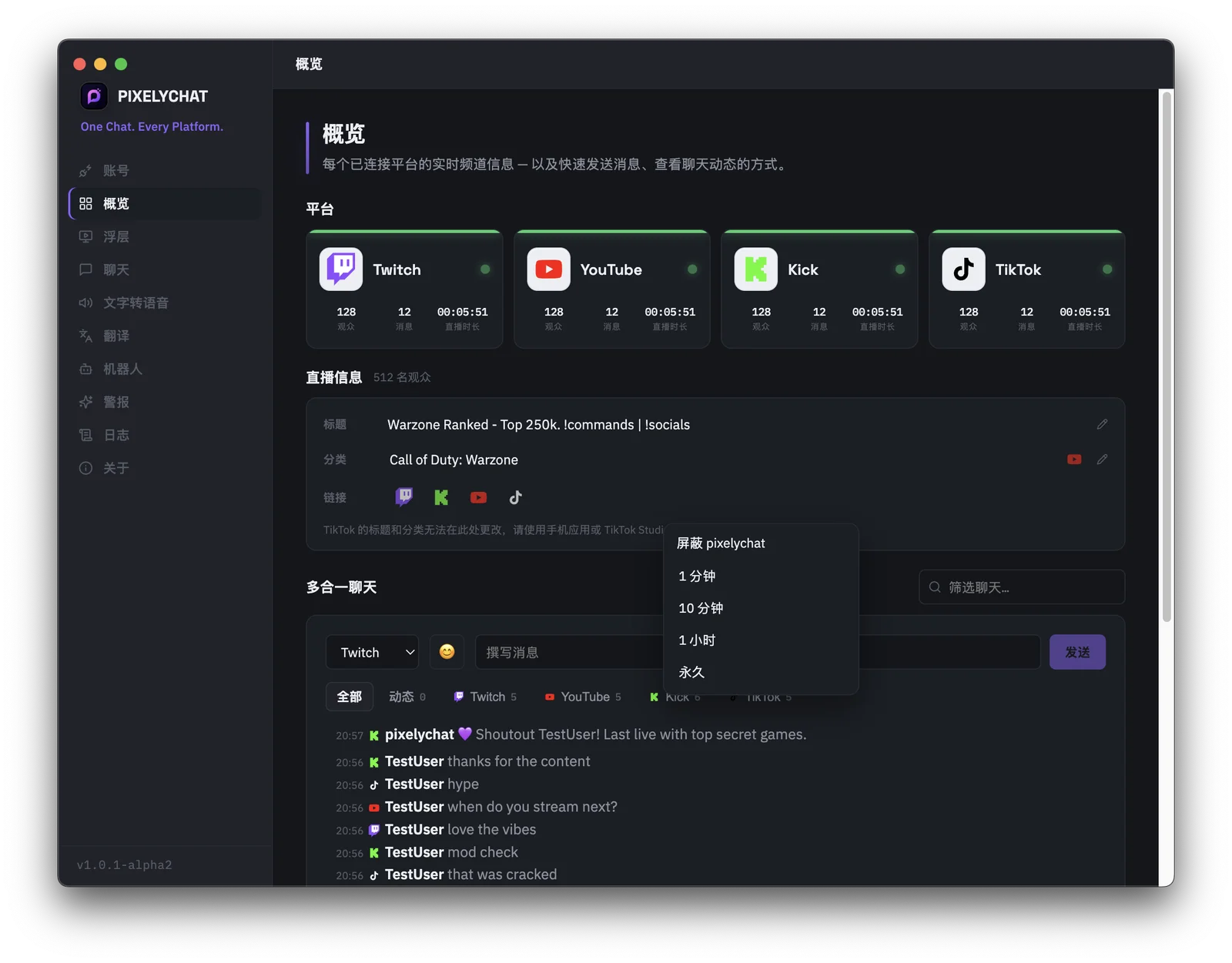Open the TikTok channel link icon
1232x963 pixels.
tap(515, 497)
